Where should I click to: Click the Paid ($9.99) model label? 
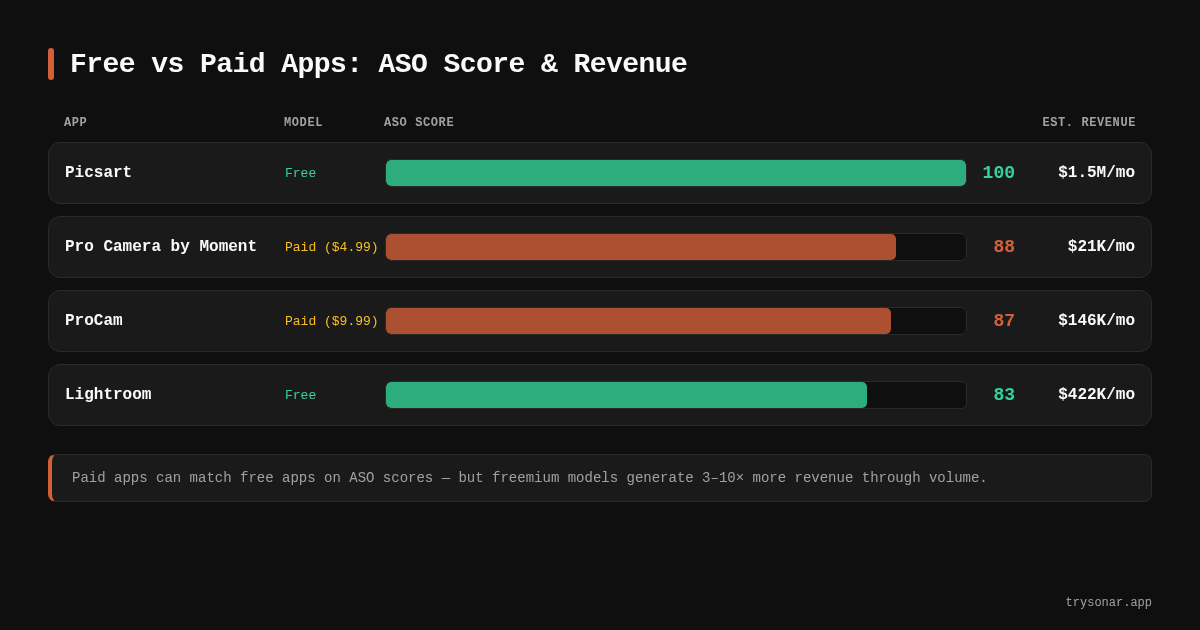point(332,321)
